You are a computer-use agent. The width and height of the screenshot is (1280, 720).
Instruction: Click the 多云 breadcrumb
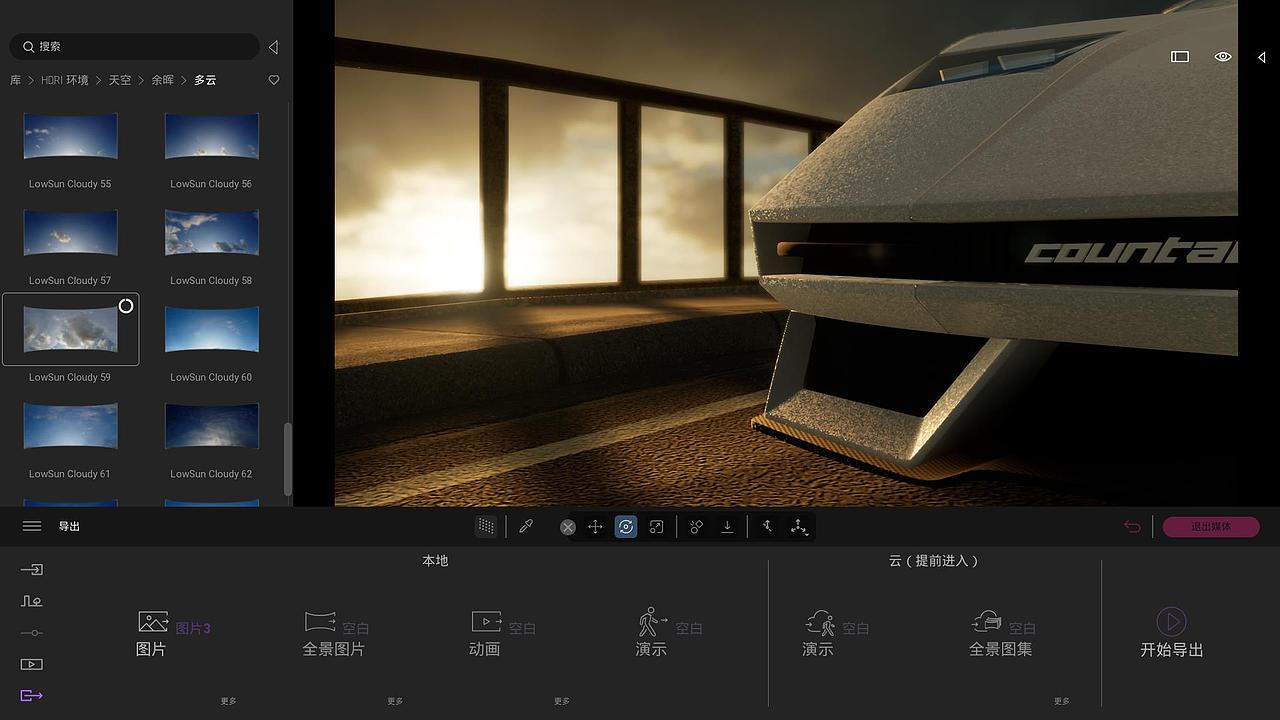206,80
